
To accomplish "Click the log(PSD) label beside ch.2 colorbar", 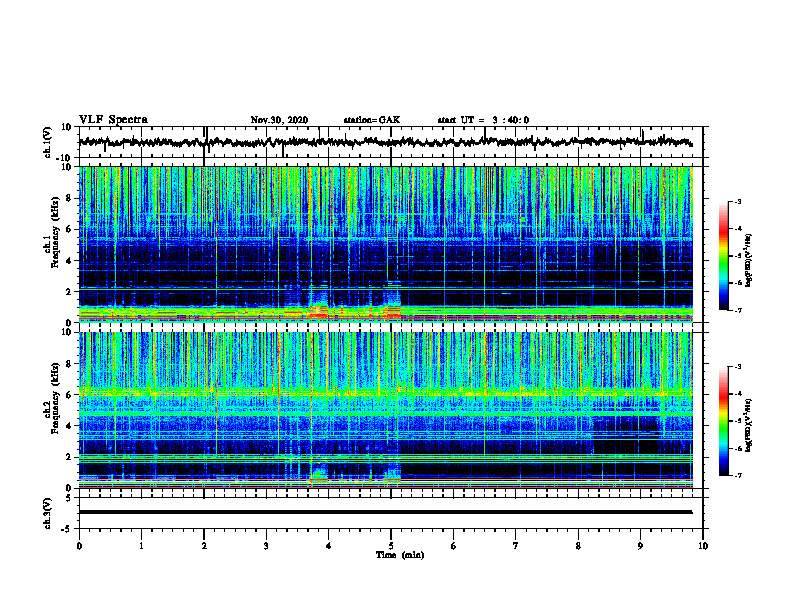I will [x=748, y=426].
